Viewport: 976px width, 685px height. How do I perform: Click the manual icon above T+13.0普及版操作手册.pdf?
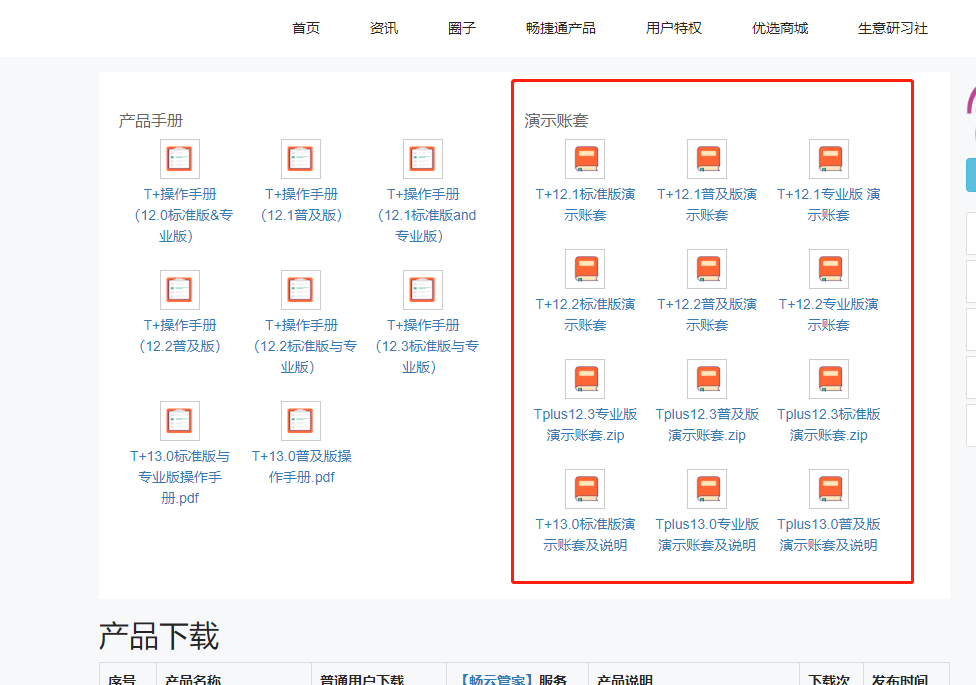click(301, 421)
